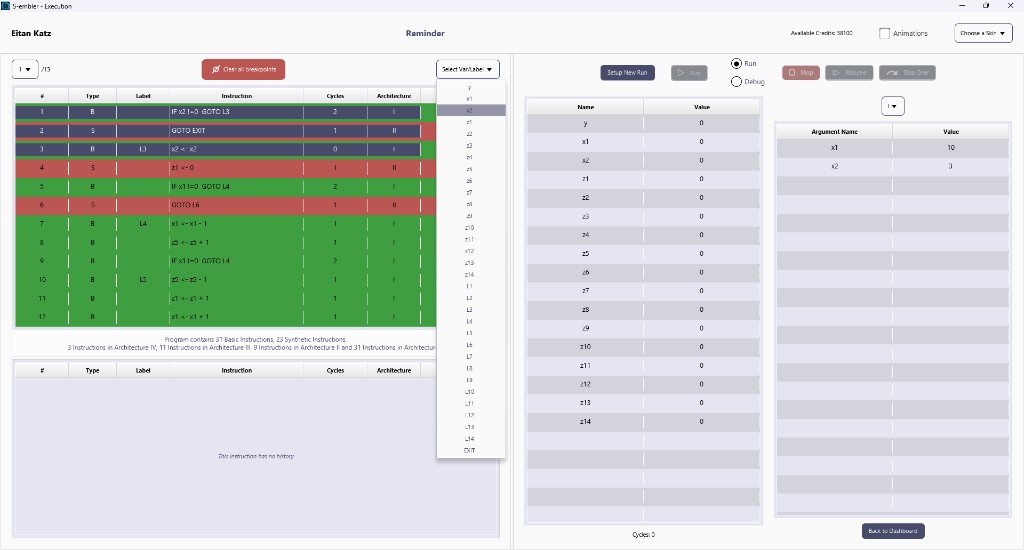Select variable row z12 in variables table
This screenshot has height=550, width=1024.
point(643,384)
